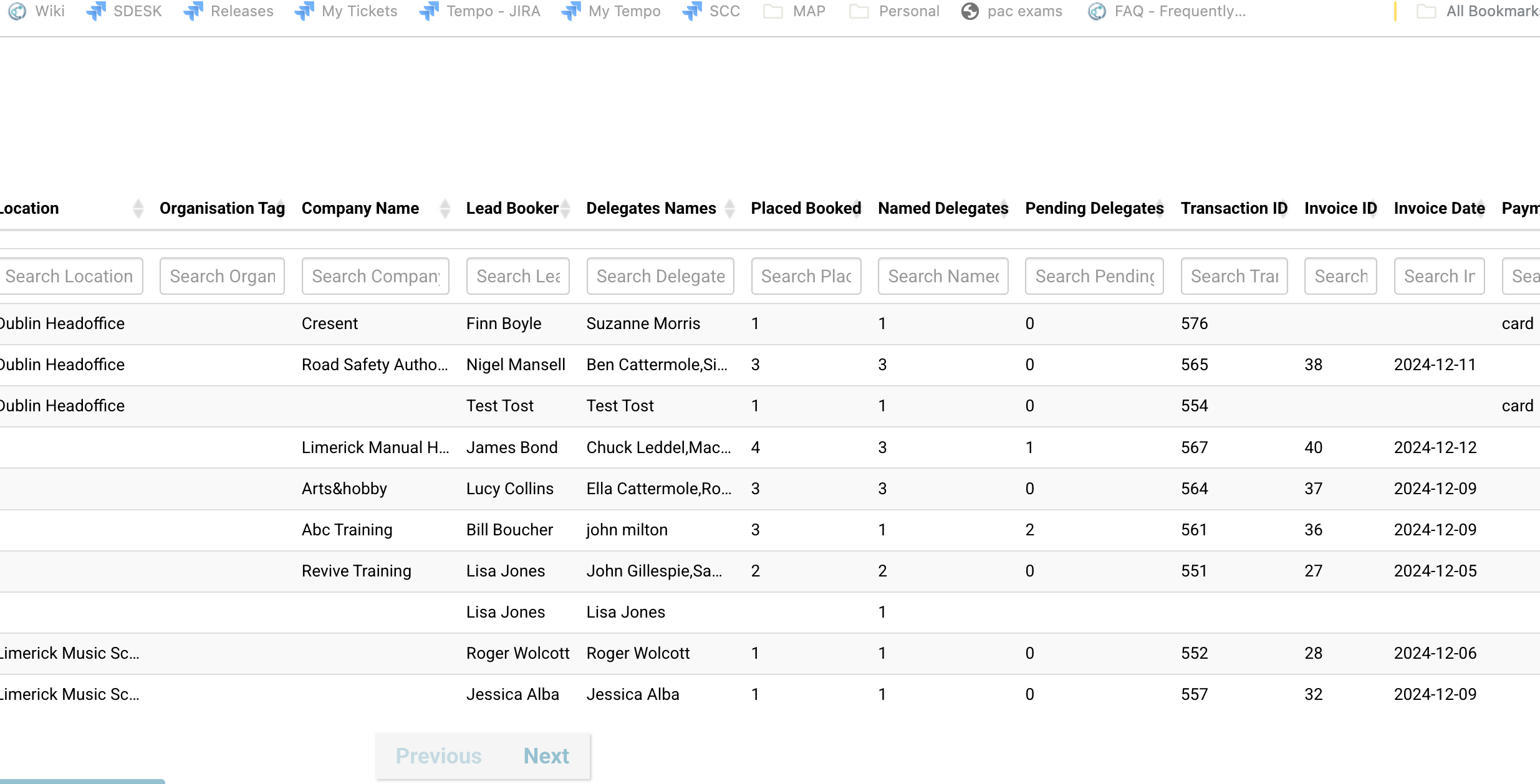Open the Releases bookmark
This screenshot has height=784, width=1540.
tap(229, 11)
